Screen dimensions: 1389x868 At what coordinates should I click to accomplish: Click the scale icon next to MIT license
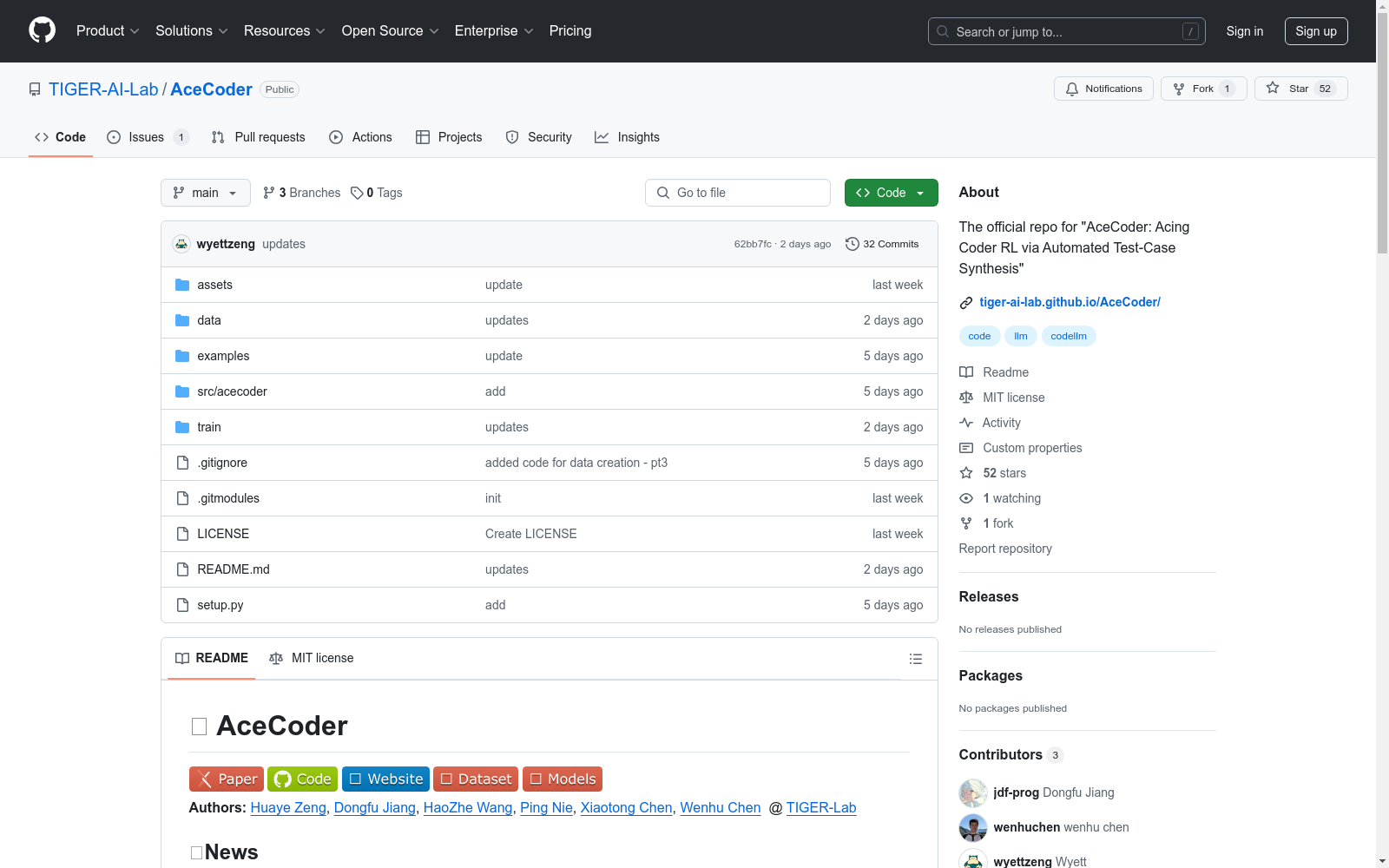coord(966,398)
